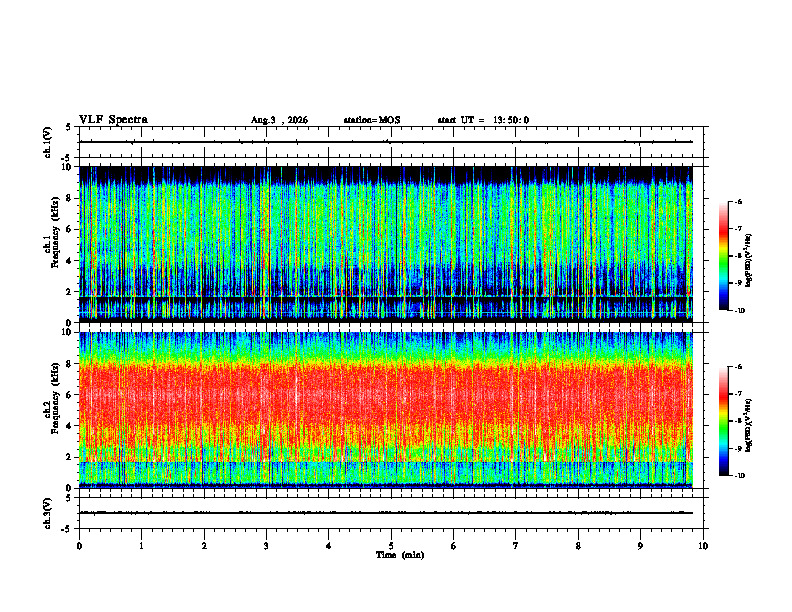This screenshot has height=612, width=792.
Task: Click the ch.1 spectrogram color scale bar
Action: point(724,256)
